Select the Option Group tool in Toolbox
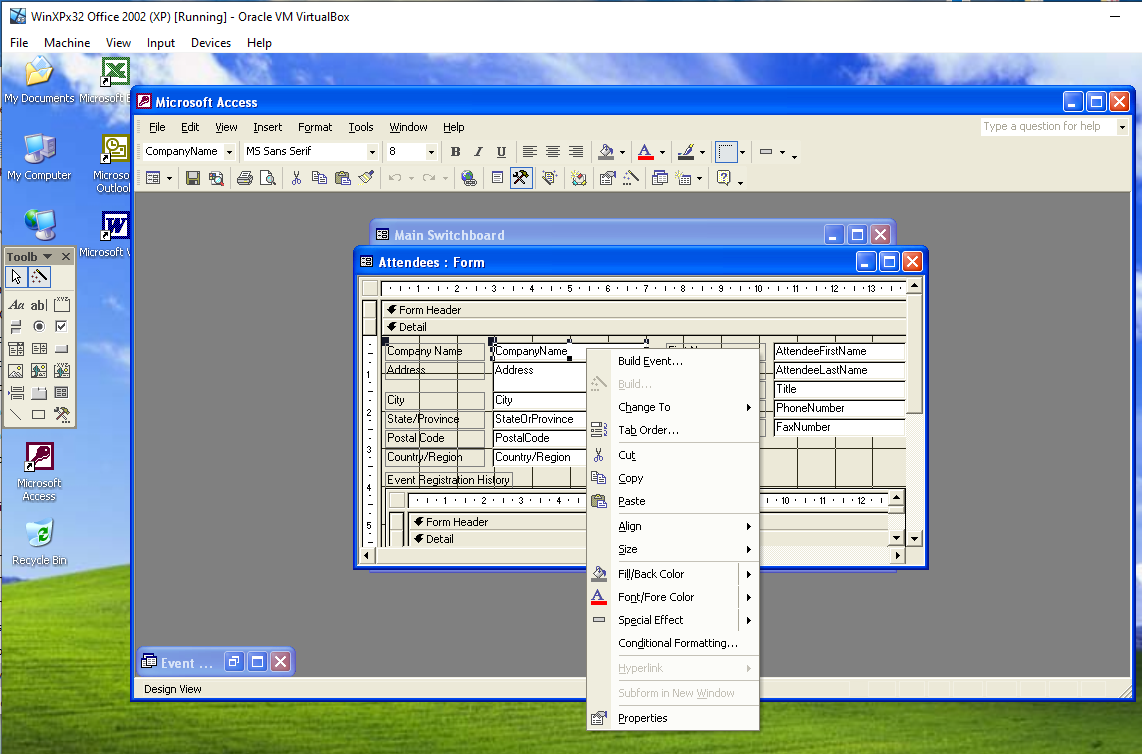 [62, 305]
